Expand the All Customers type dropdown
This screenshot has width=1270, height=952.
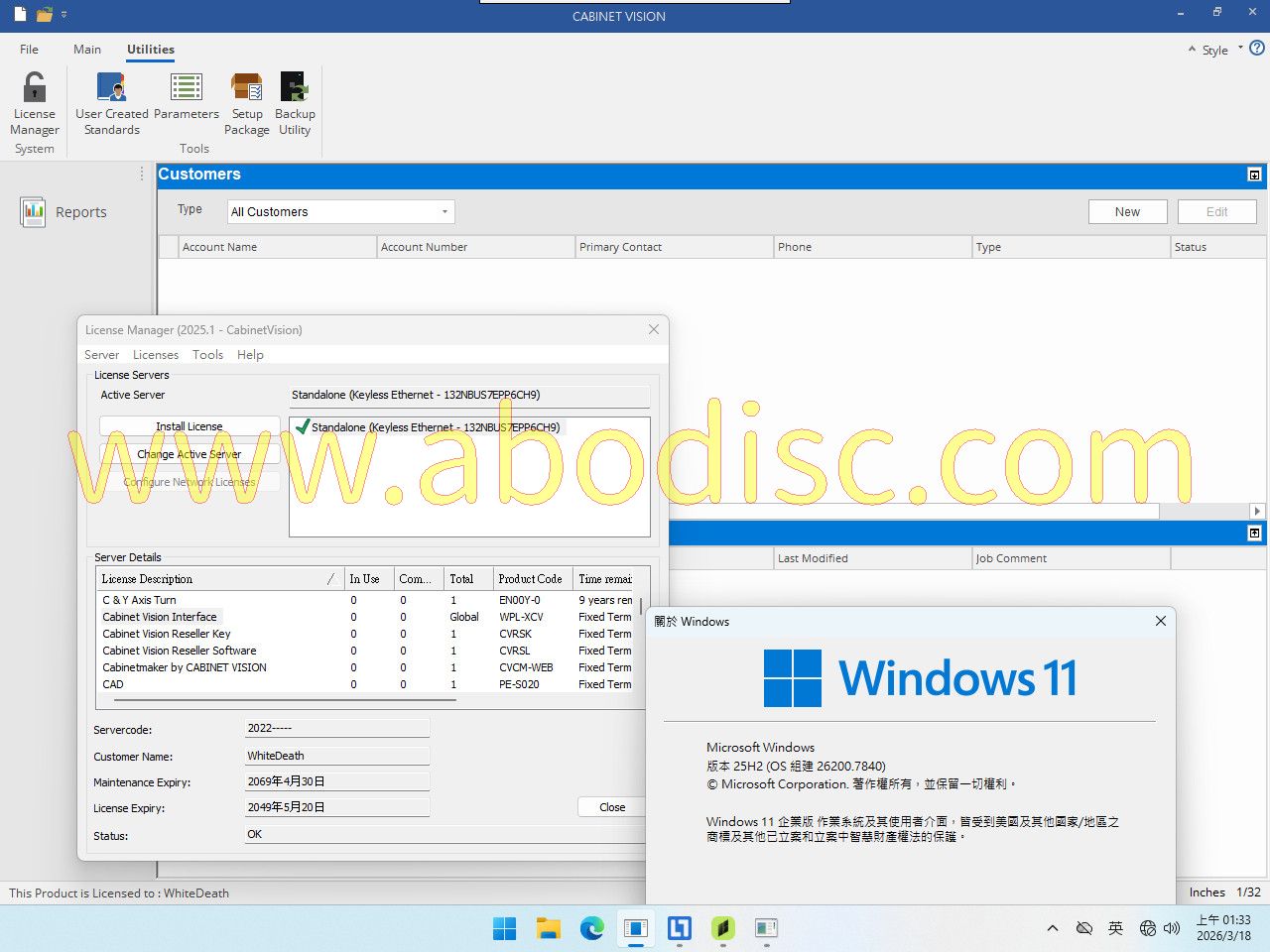click(340, 212)
